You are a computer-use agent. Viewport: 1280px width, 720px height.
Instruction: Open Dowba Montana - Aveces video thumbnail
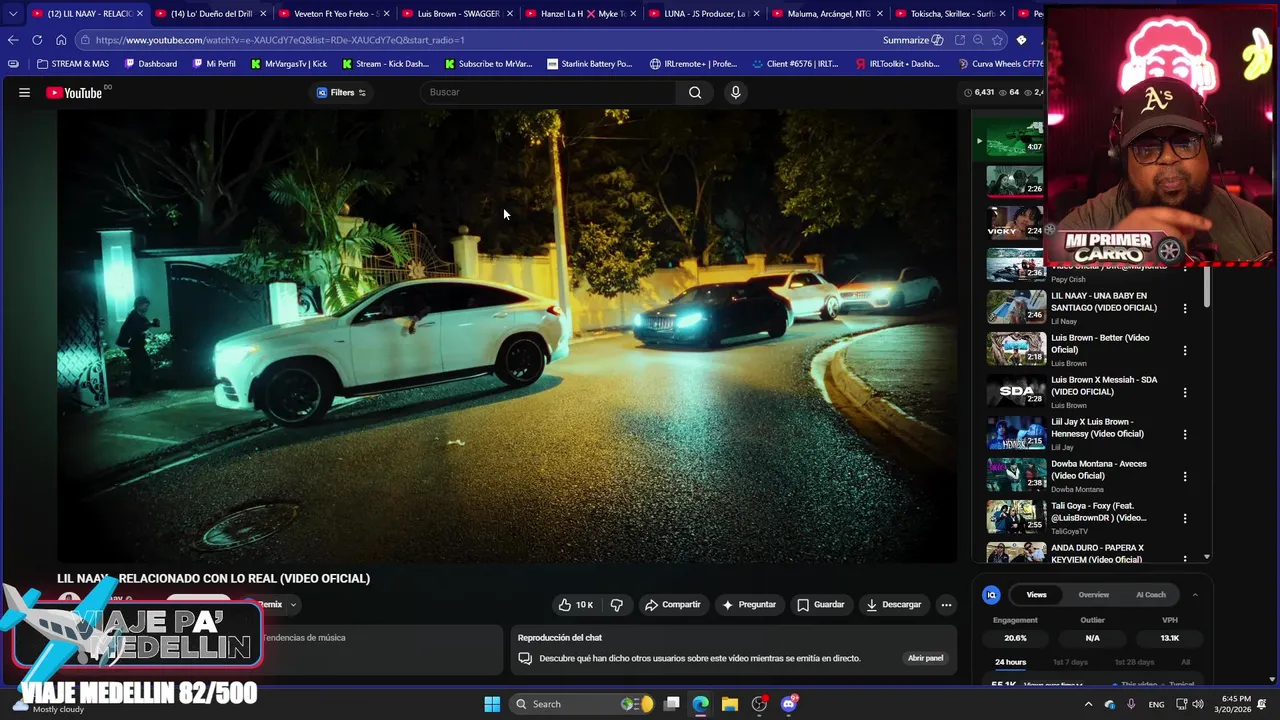pyautogui.click(x=1016, y=475)
